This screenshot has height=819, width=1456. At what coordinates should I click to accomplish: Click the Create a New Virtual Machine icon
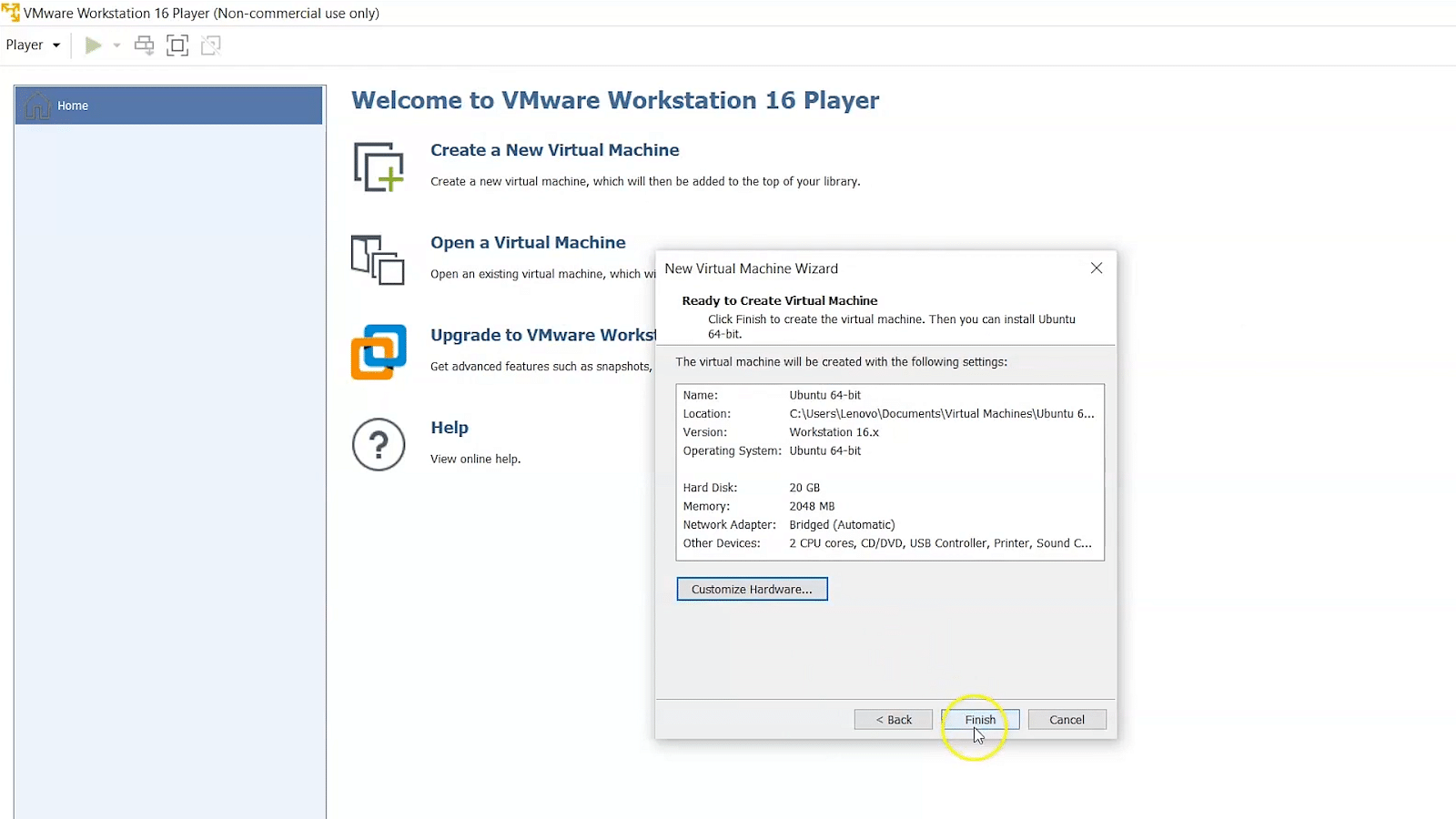[379, 167]
